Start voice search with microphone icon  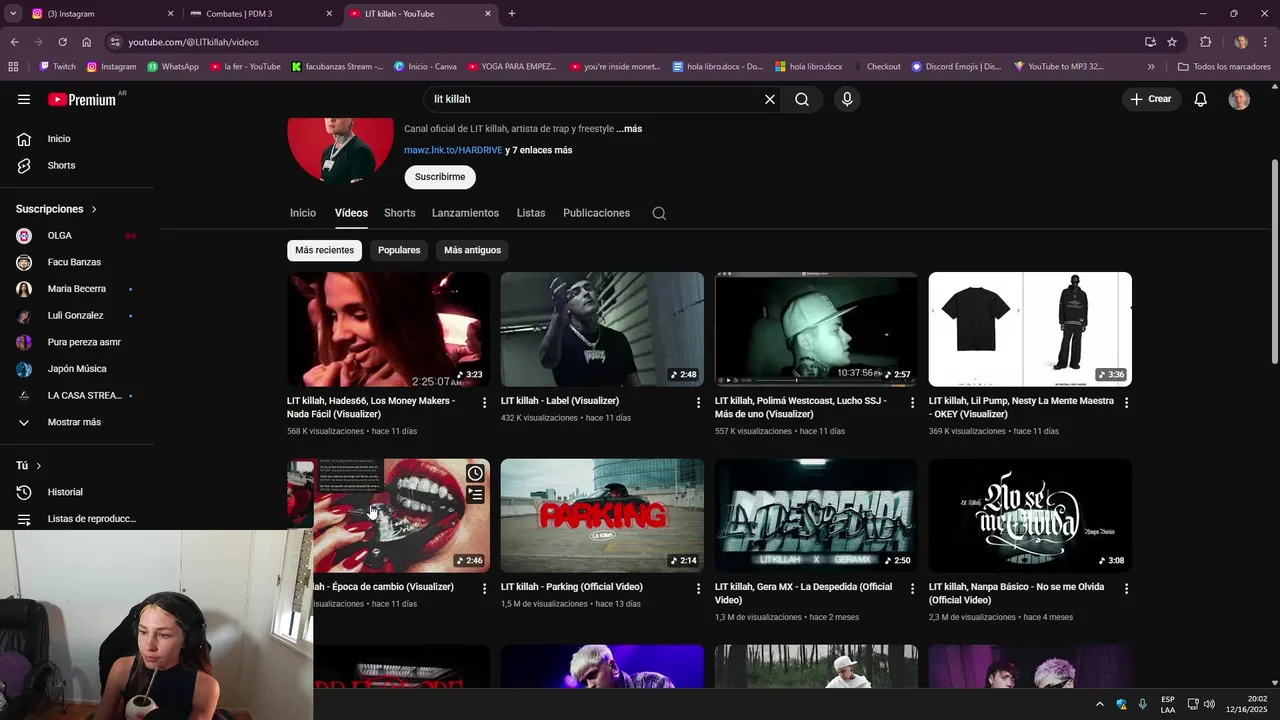(x=847, y=99)
